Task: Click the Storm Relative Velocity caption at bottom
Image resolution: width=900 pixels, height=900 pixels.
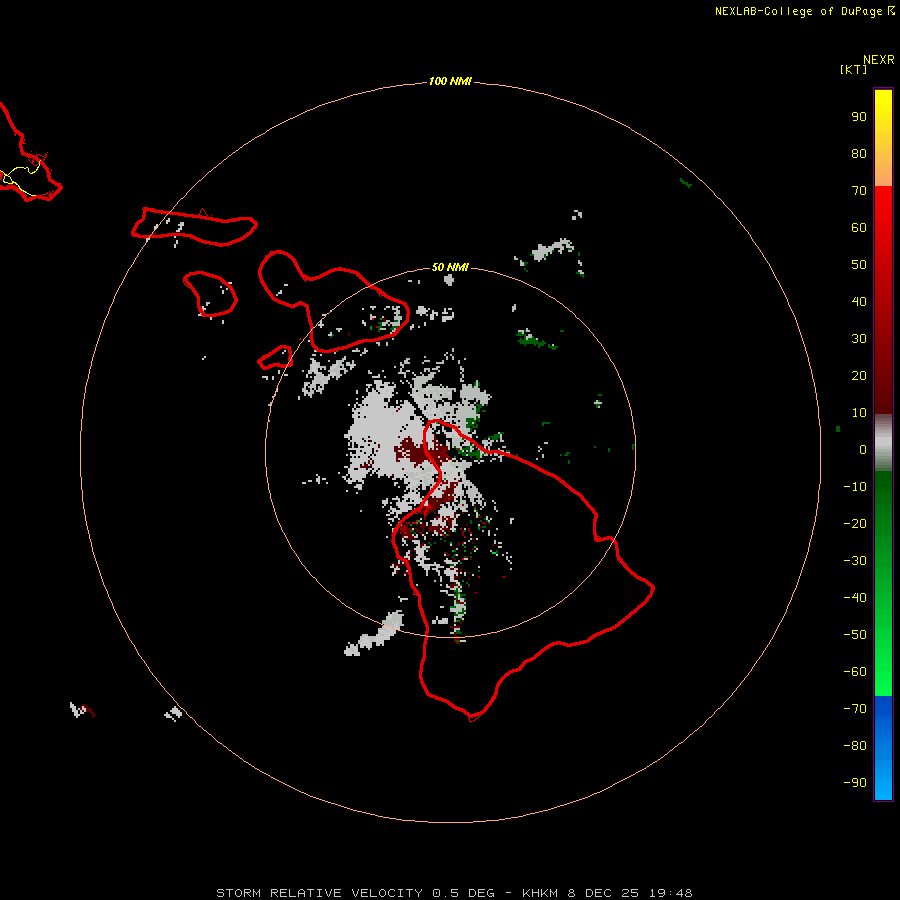Action: coord(454,893)
